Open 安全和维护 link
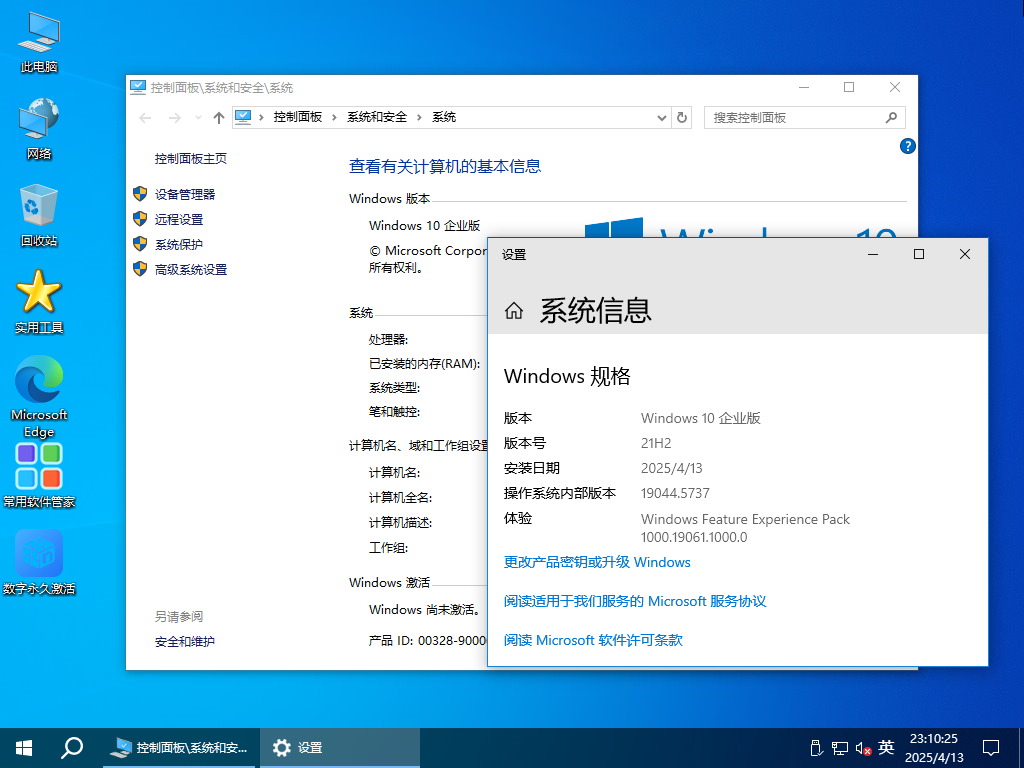This screenshot has width=1024, height=768. (x=185, y=642)
